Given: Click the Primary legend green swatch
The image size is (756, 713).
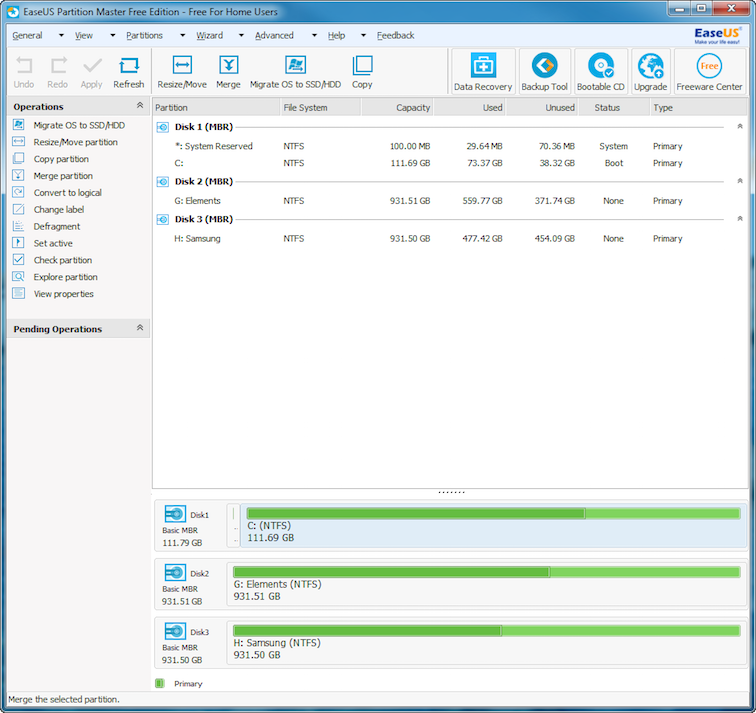Looking at the screenshot, I should (x=160, y=683).
